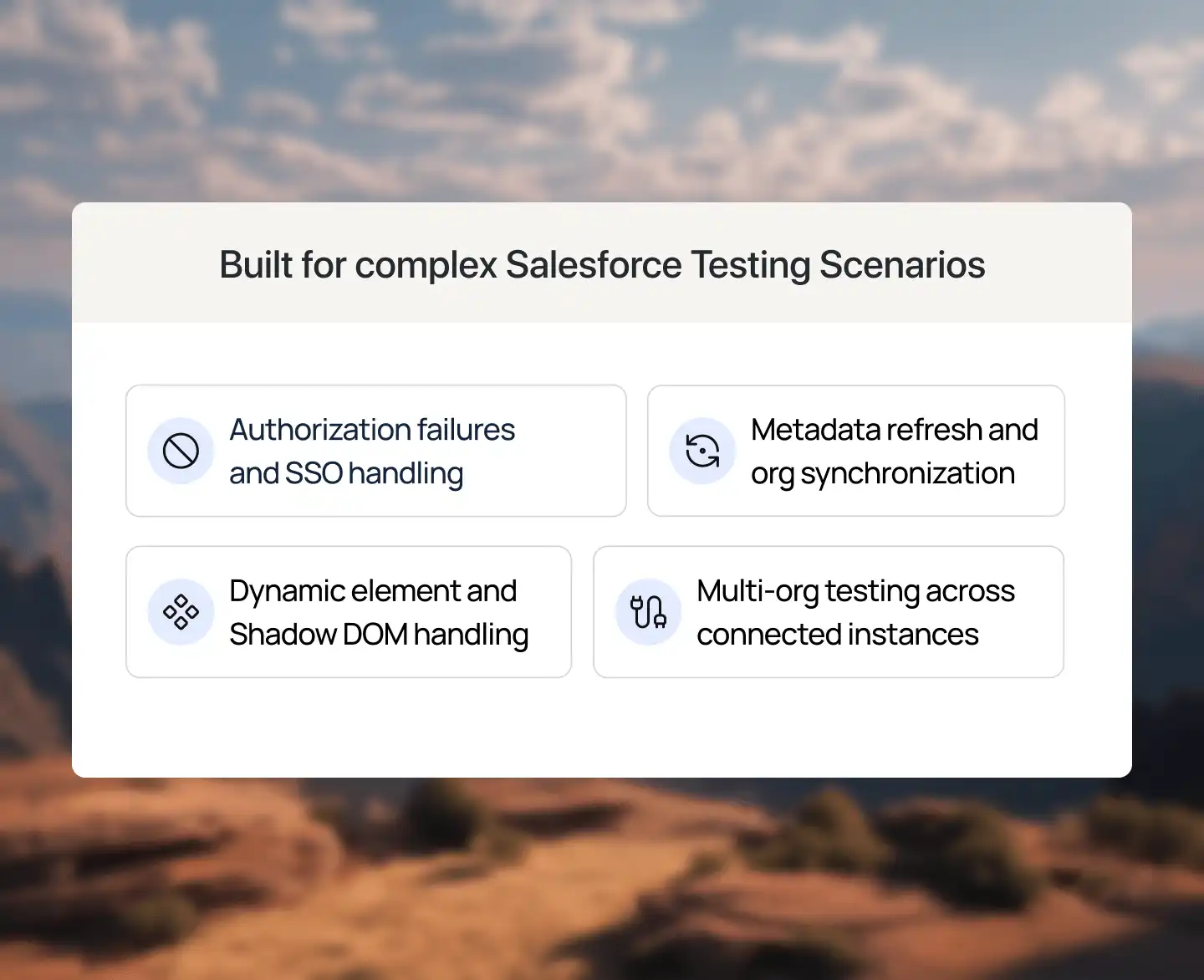Click the word "Salesforce" in the heading
The width and height of the screenshot is (1204, 980).
click(x=594, y=265)
